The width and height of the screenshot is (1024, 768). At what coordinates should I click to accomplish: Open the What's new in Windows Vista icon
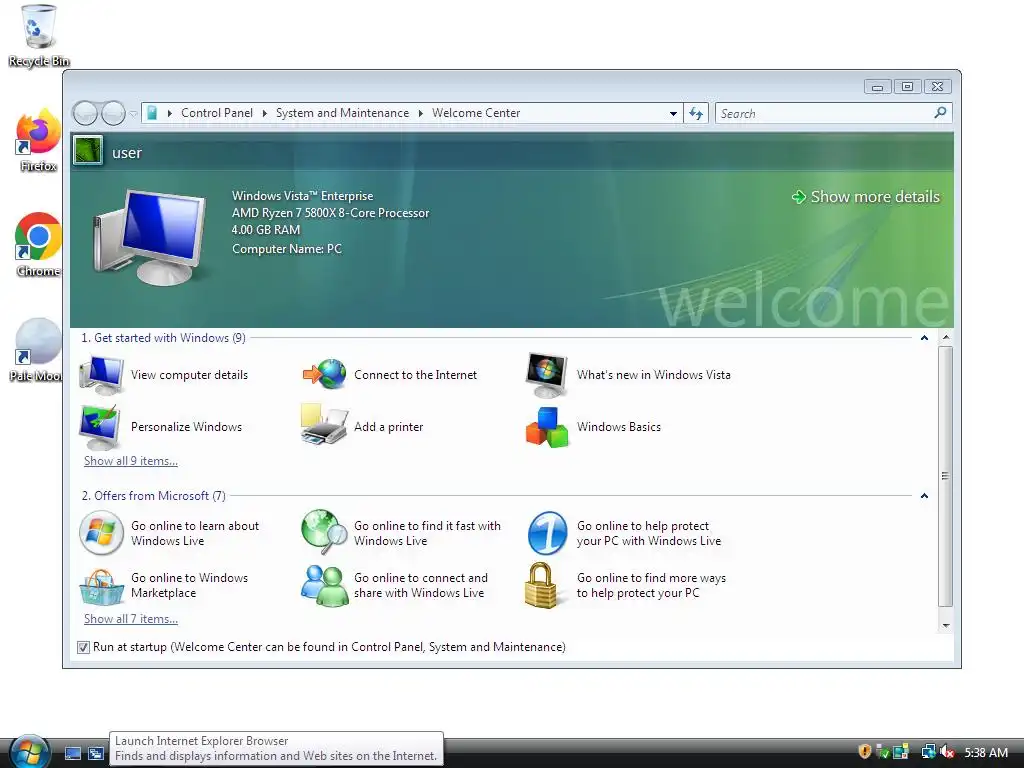coord(547,375)
